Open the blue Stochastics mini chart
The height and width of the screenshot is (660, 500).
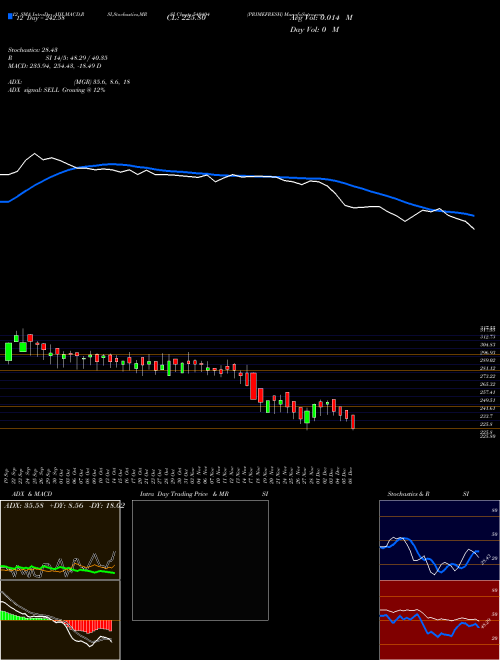(x=439, y=540)
